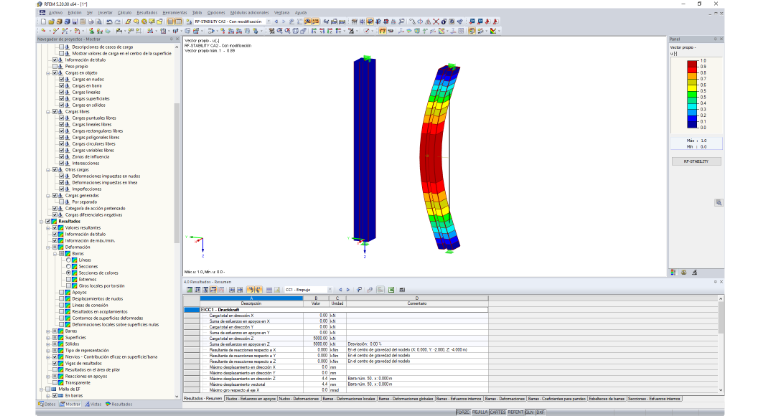The image size is (760, 416).
Task: Expand the Superficies results node
Action: coord(48,337)
